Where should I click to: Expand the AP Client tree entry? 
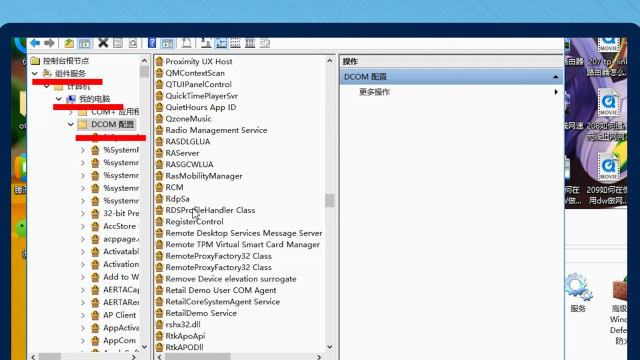(83, 315)
